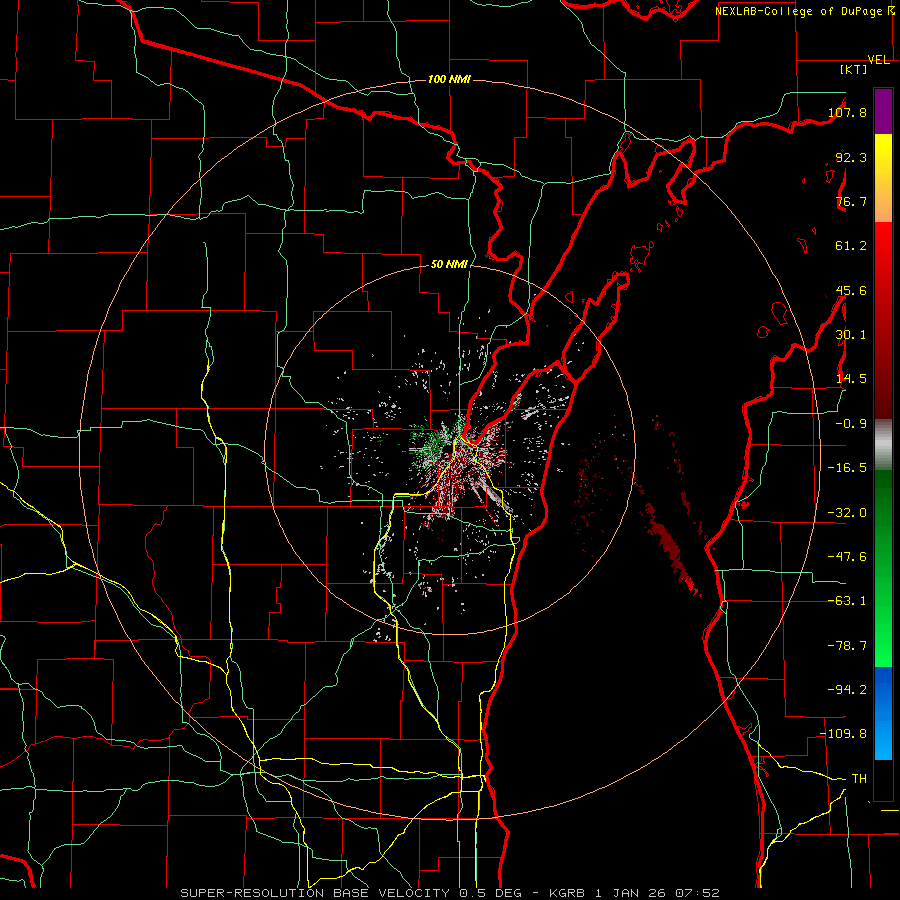The height and width of the screenshot is (900, 900).
Task: Click the 92.3 velocity scale value
Action: click(851, 157)
